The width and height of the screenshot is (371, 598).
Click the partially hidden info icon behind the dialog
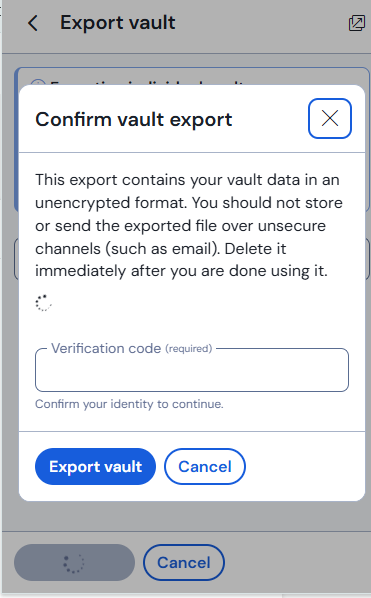click(x=38, y=82)
